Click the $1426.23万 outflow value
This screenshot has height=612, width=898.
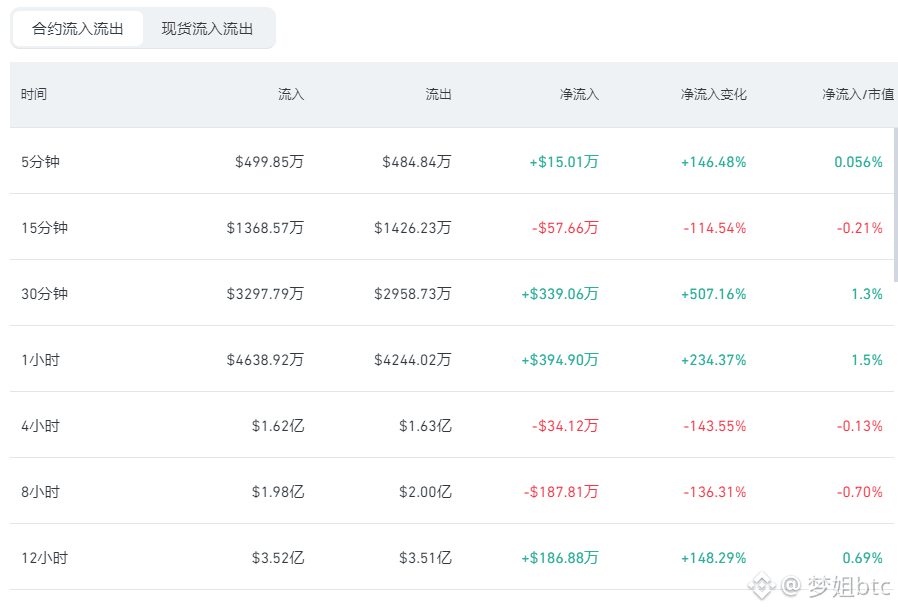pyautogui.click(x=412, y=228)
